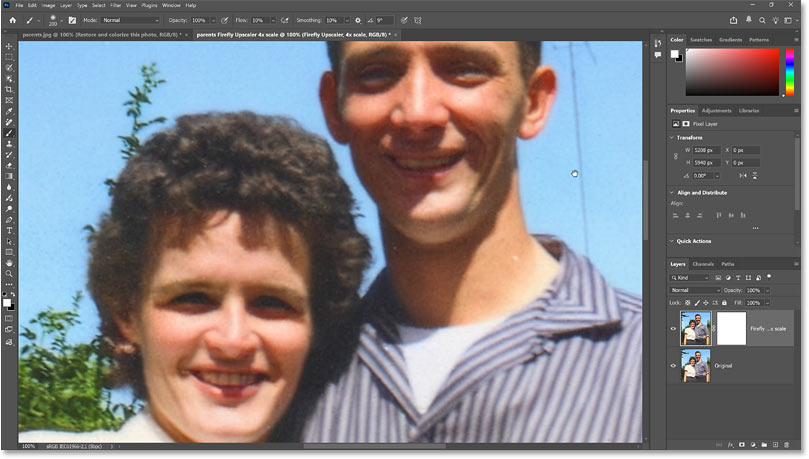Select the Clone Stamp tool
Viewport: 809px width, 459px height.
[9, 144]
